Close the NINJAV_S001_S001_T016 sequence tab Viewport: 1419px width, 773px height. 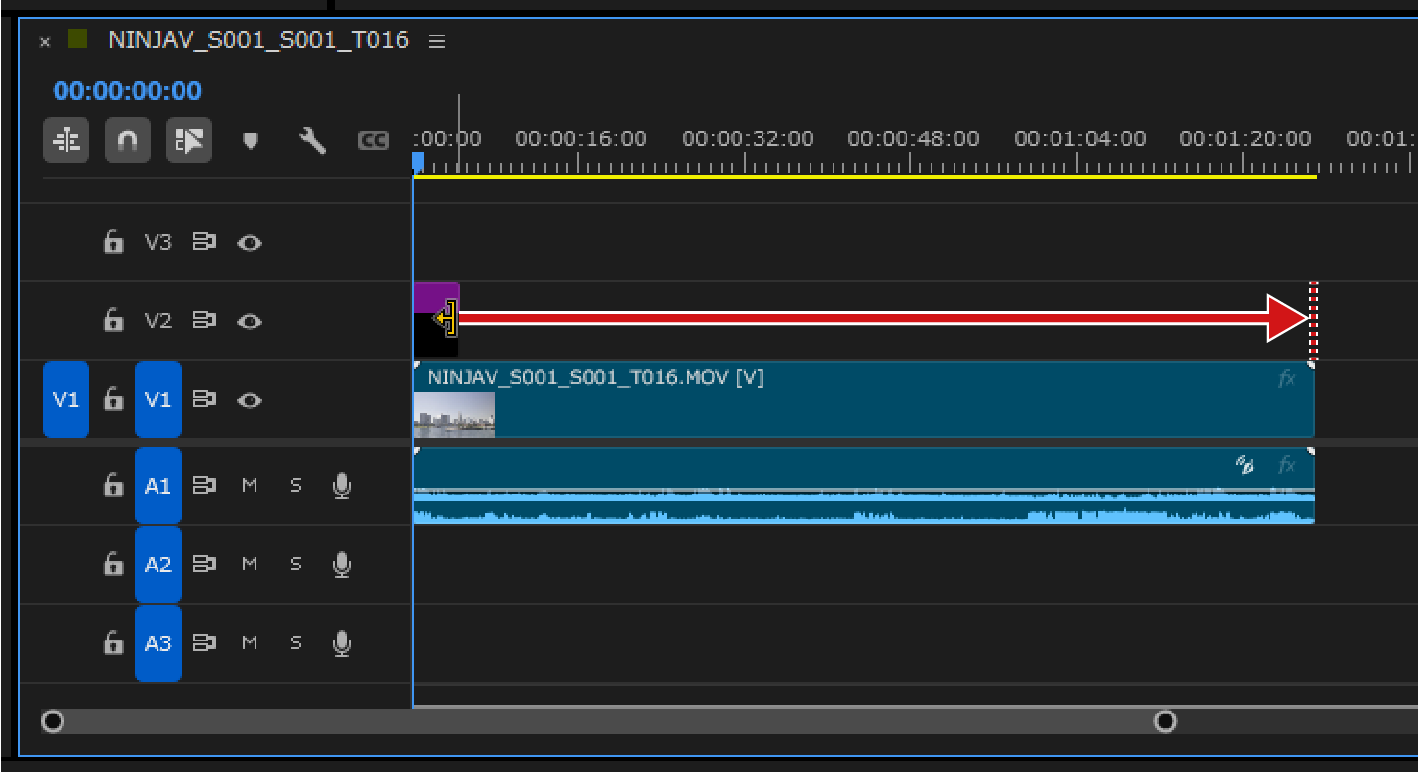pyautogui.click(x=45, y=42)
